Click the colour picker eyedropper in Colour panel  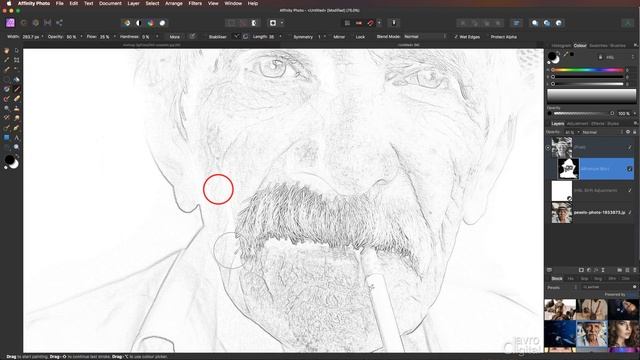click(x=566, y=54)
